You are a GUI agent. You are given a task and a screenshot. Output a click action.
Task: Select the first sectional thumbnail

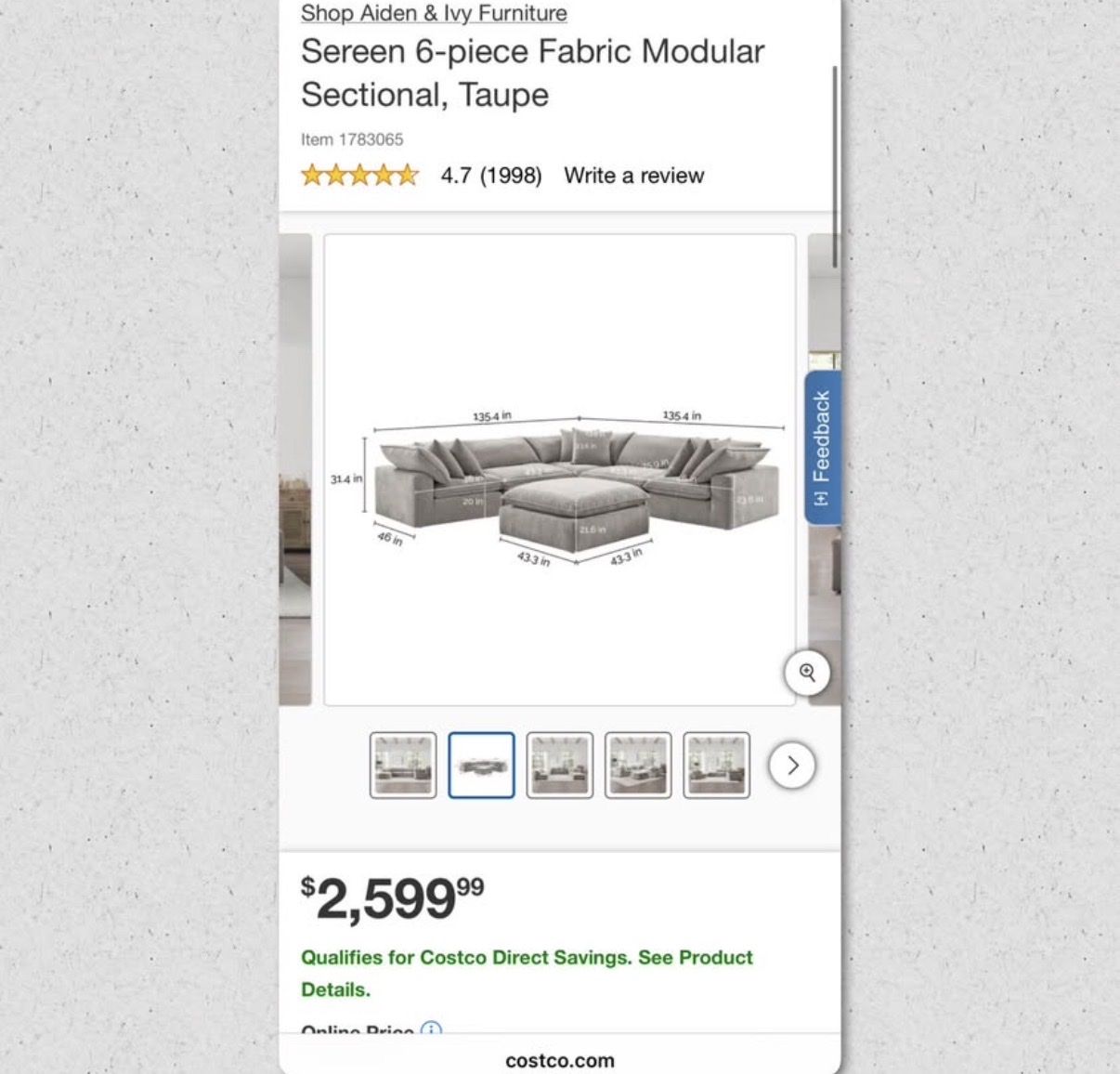403,766
